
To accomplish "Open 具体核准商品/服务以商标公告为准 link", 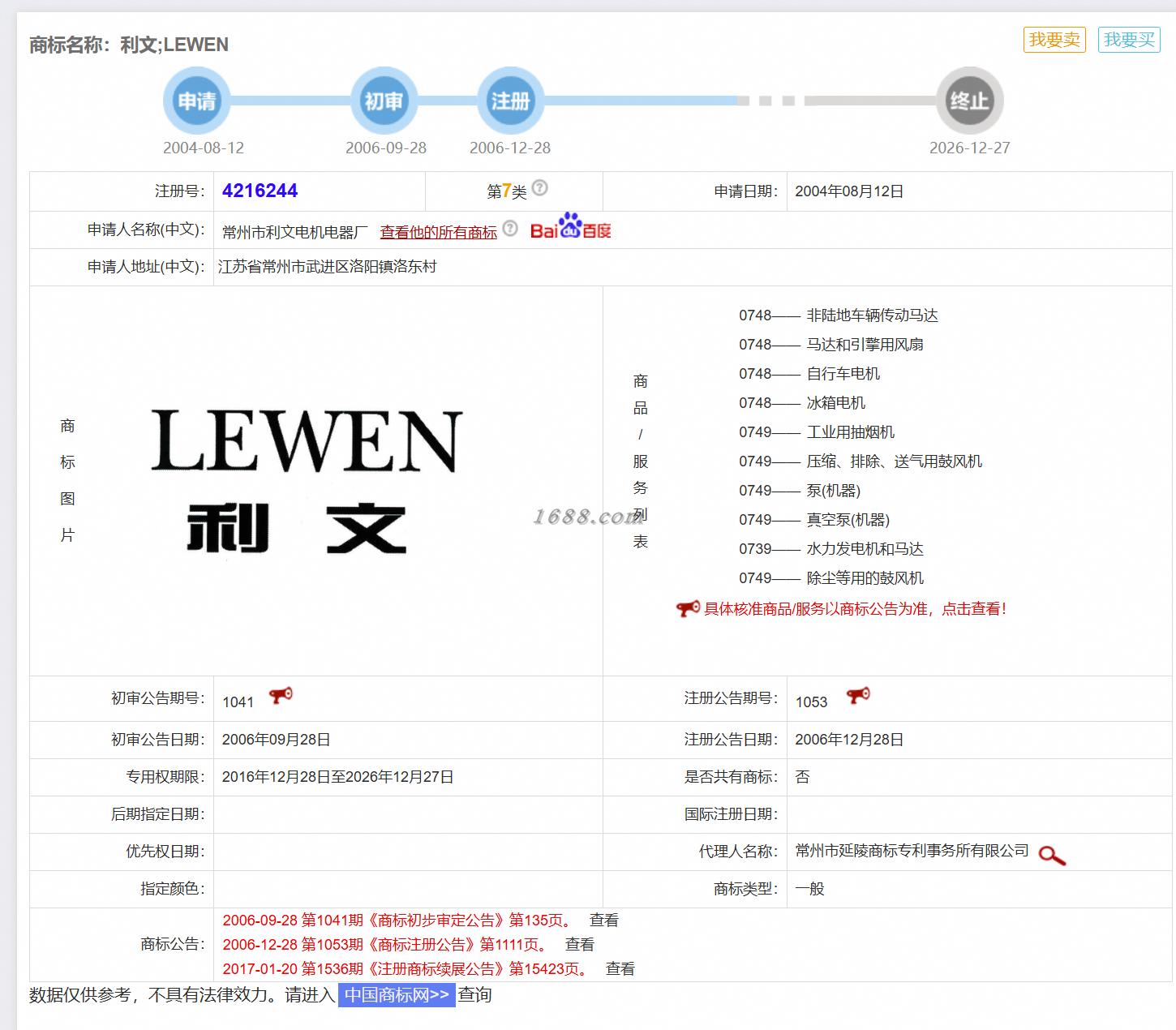I will [x=856, y=609].
